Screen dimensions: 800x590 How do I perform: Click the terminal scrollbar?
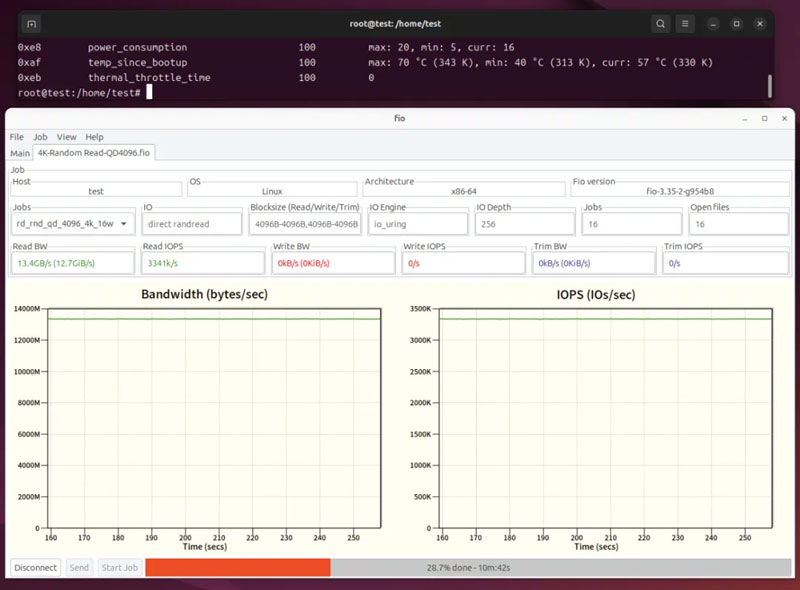pos(770,86)
